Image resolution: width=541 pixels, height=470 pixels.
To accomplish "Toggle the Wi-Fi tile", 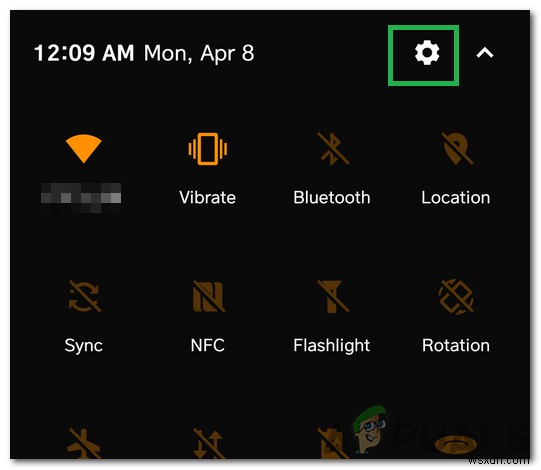I will point(83,149).
